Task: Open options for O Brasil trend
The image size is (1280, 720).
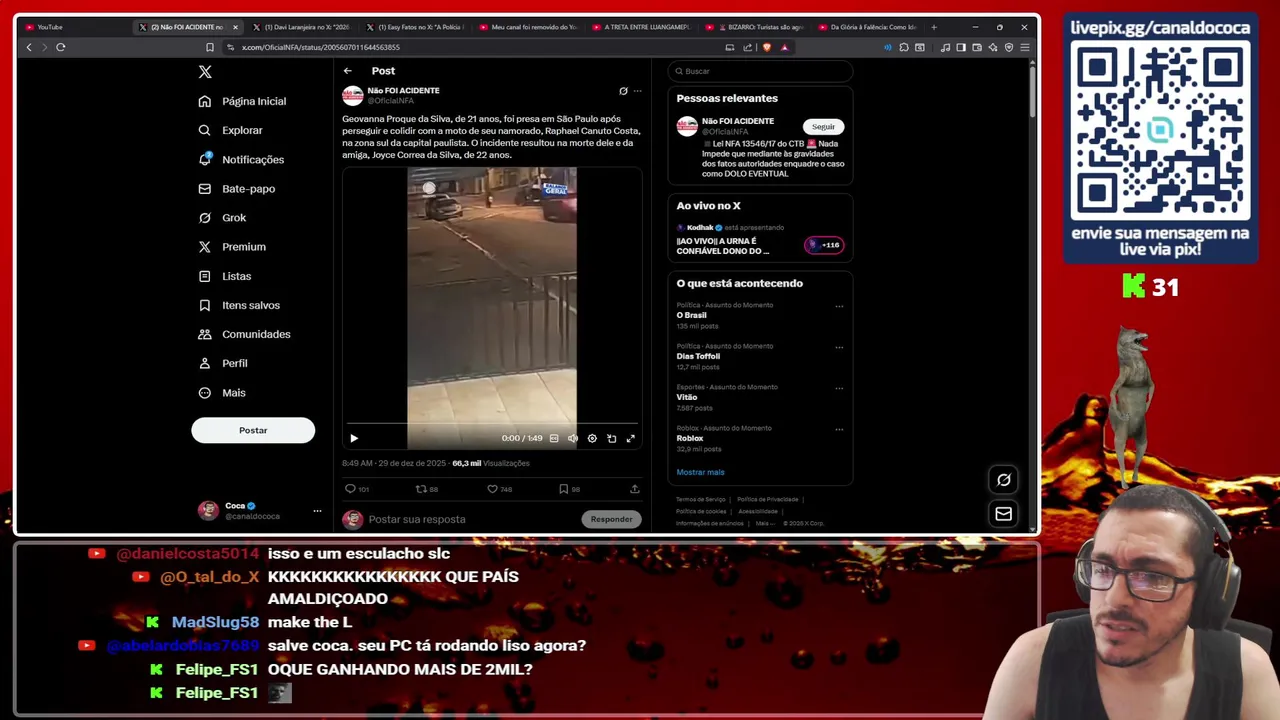Action: 839,307
